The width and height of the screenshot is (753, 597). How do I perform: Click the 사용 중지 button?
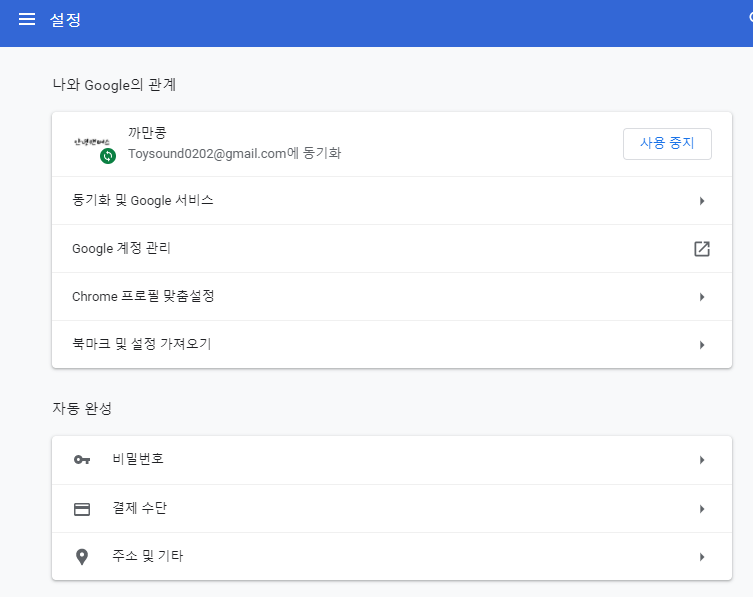[x=667, y=144]
